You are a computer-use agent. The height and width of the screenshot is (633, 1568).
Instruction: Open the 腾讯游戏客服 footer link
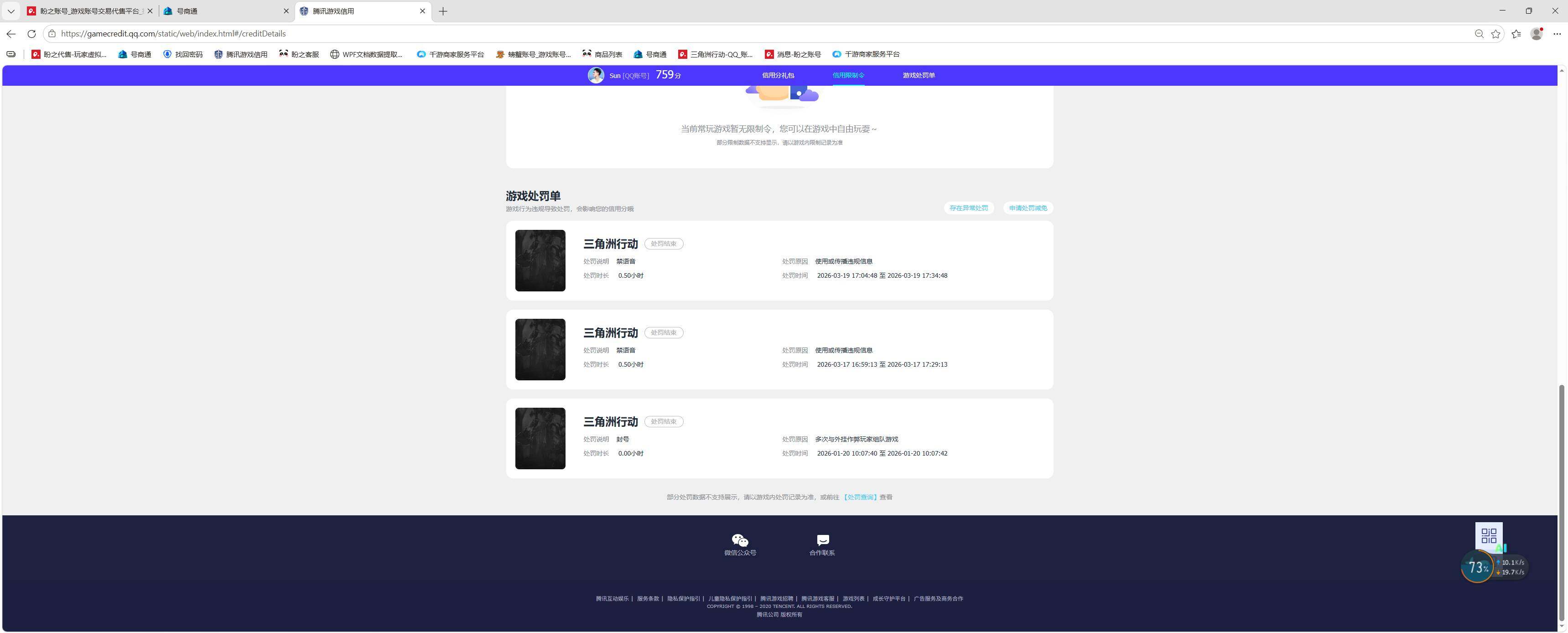point(817,599)
